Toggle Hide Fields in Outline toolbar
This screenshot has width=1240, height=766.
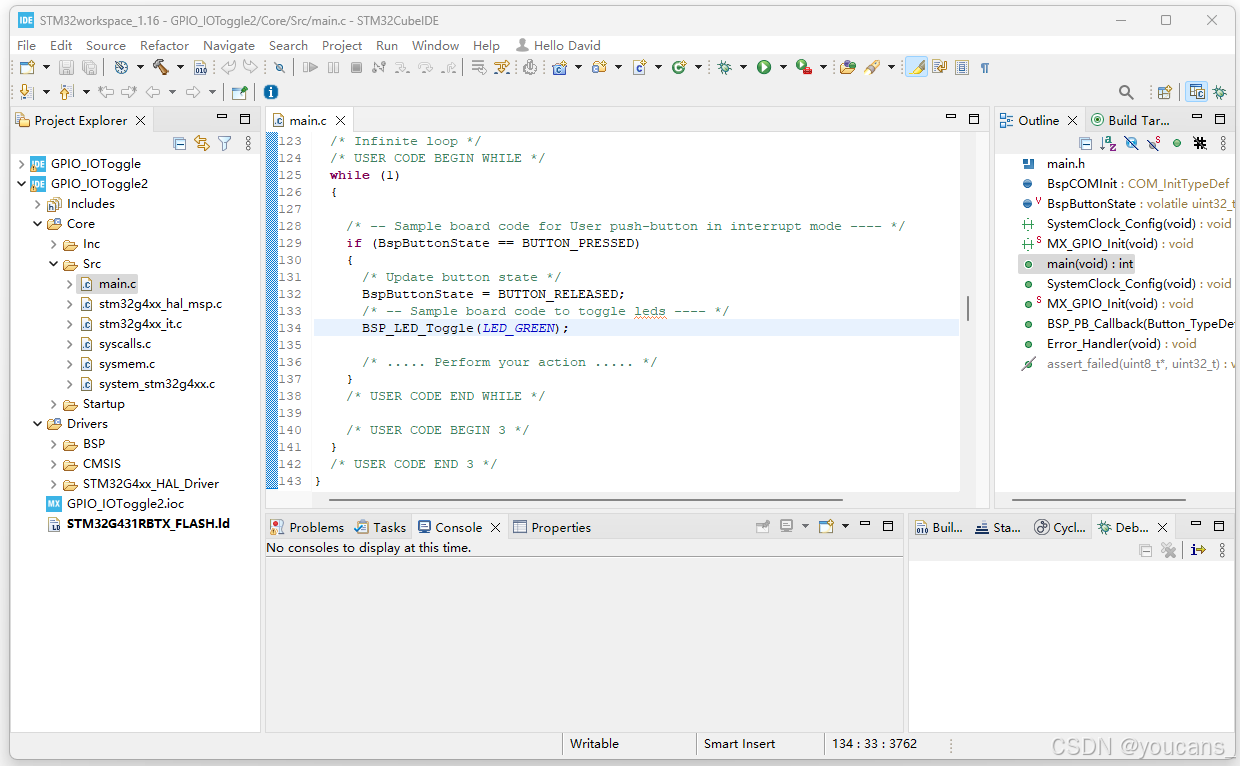(1131, 143)
